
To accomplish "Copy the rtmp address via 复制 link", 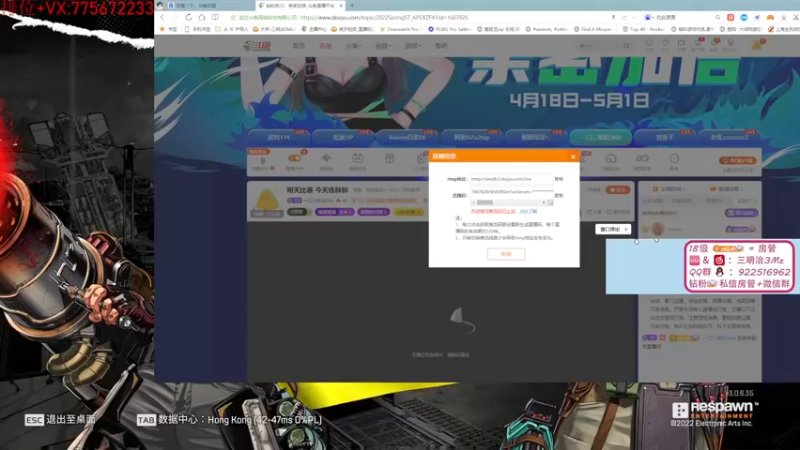I will 559,179.
